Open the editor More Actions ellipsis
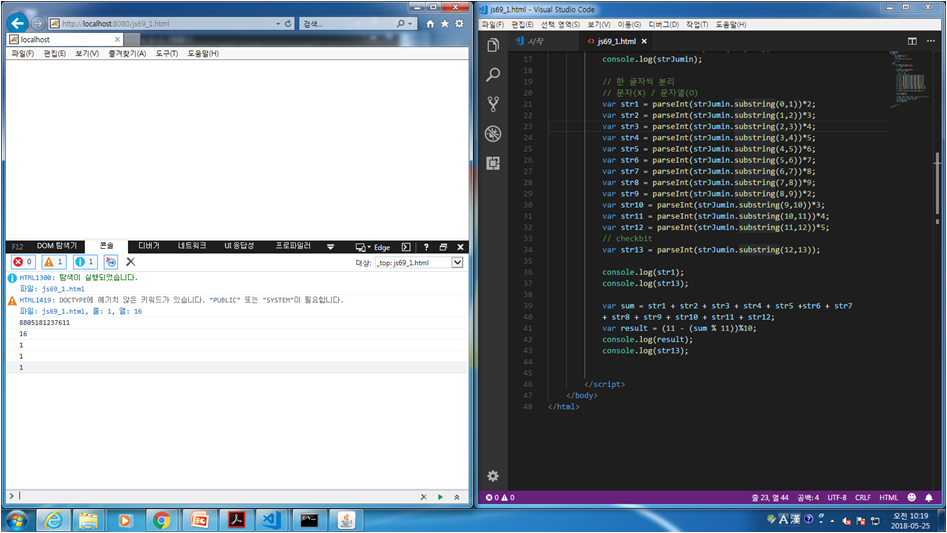The height and width of the screenshot is (533, 947). point(931,41)
